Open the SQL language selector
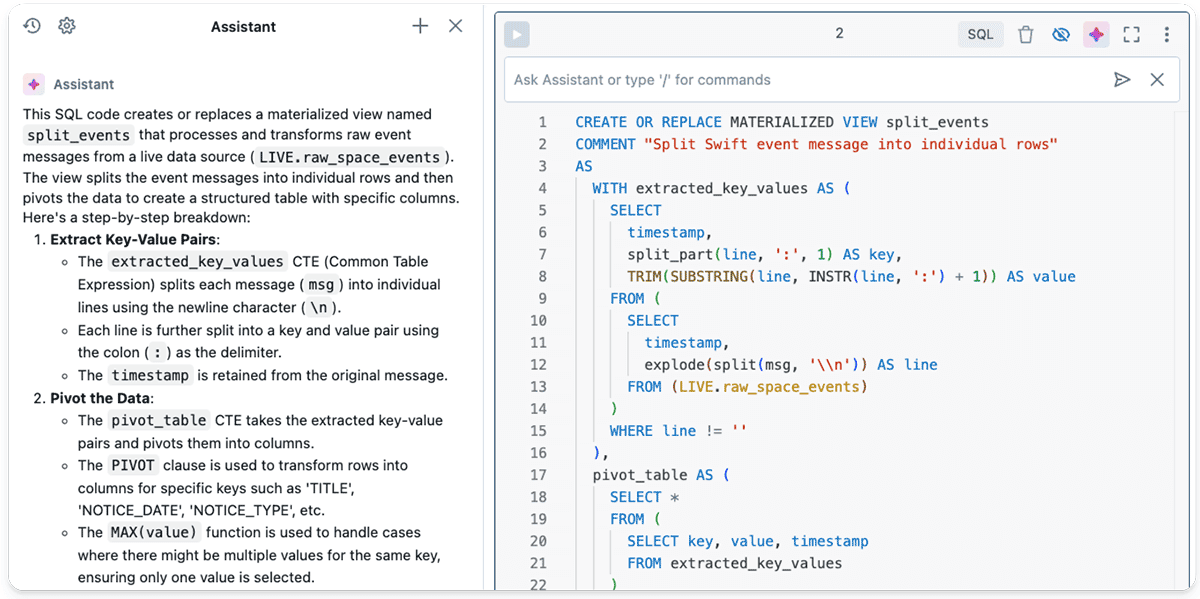This screenshot has width=1200, height=599. (980, 35)
